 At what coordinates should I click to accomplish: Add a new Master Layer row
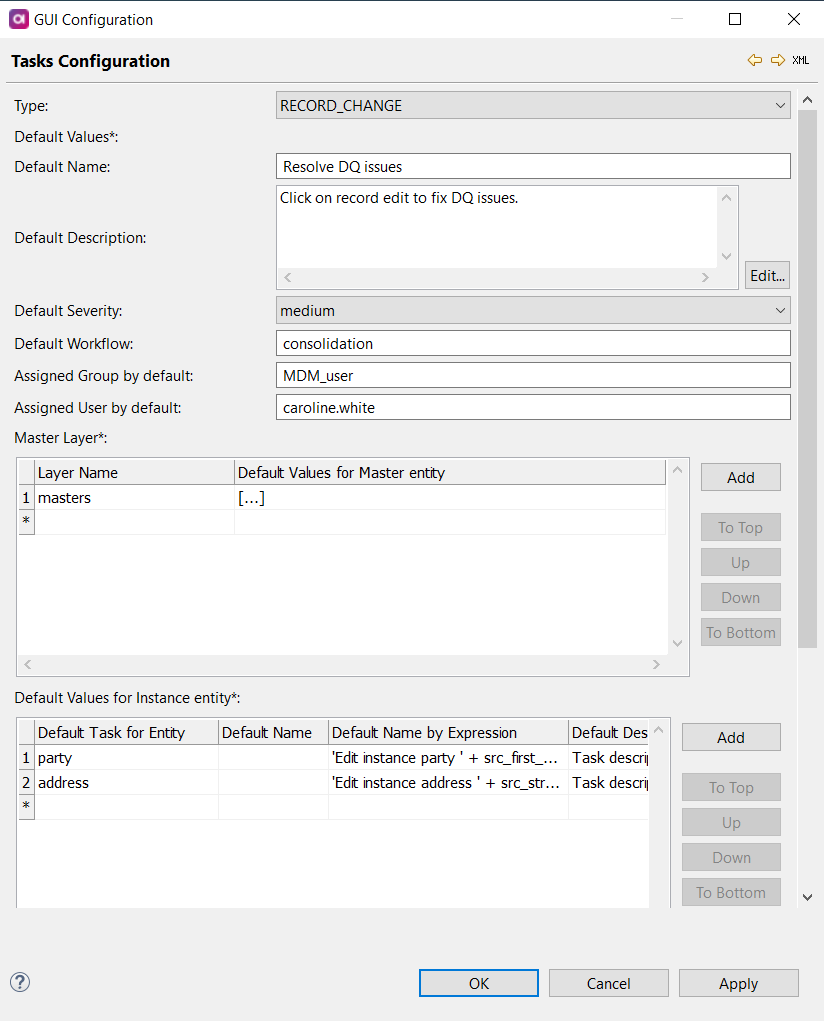(x=740, y=477)
